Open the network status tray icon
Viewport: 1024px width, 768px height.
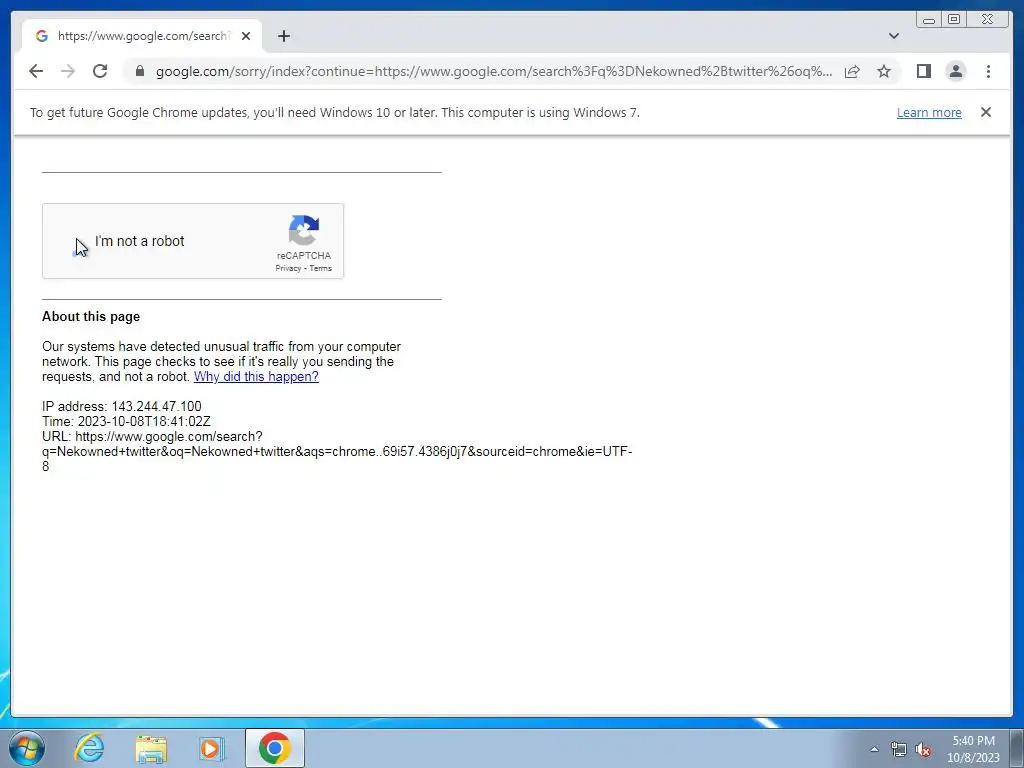click(x=899, y=749)
